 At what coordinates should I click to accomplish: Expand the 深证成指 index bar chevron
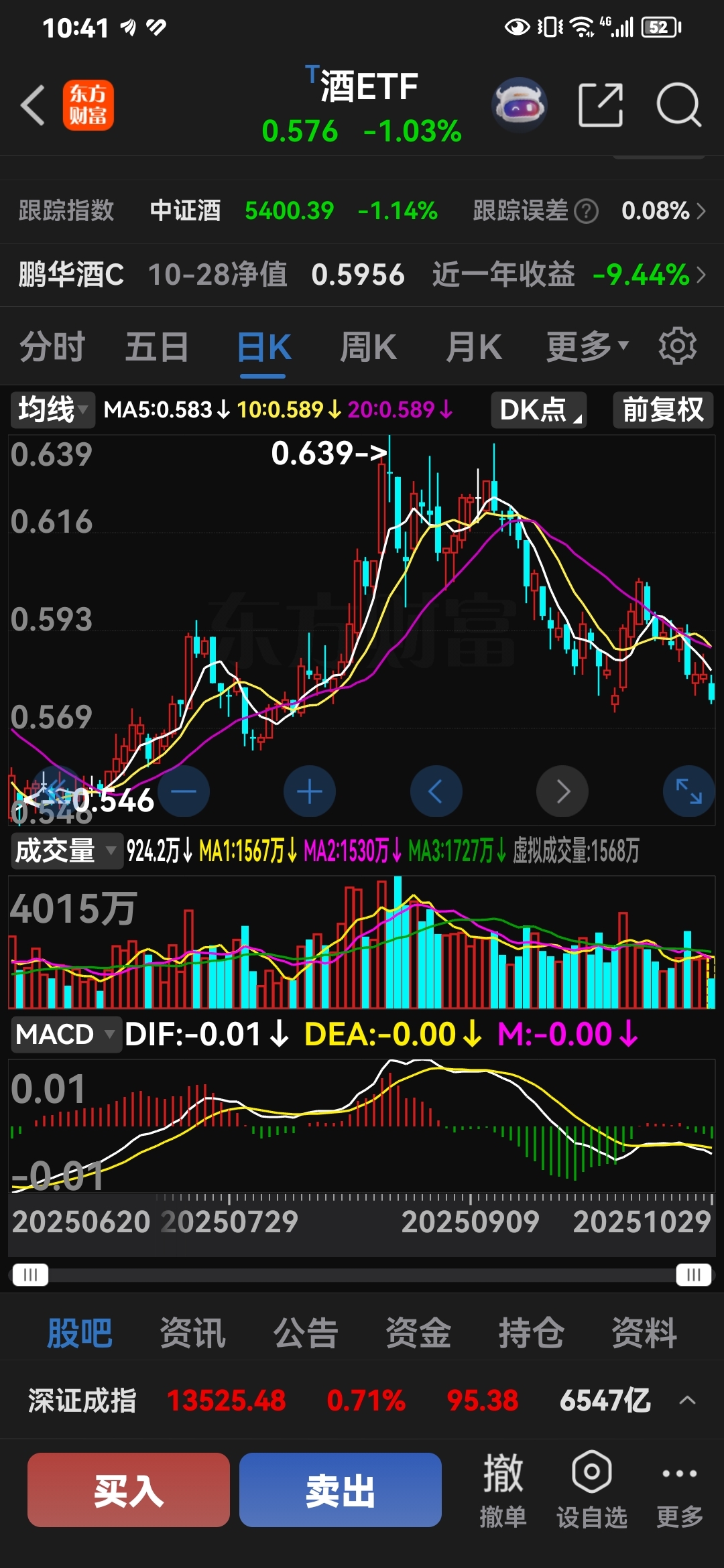pos(687,1400)
